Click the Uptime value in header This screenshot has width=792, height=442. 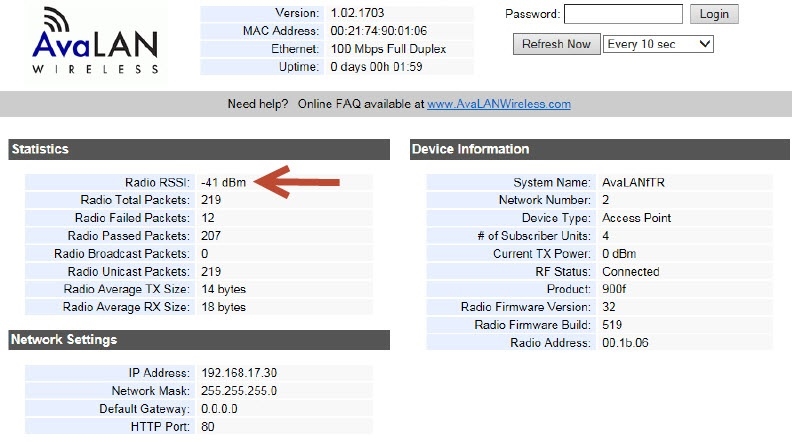[377, 67]
